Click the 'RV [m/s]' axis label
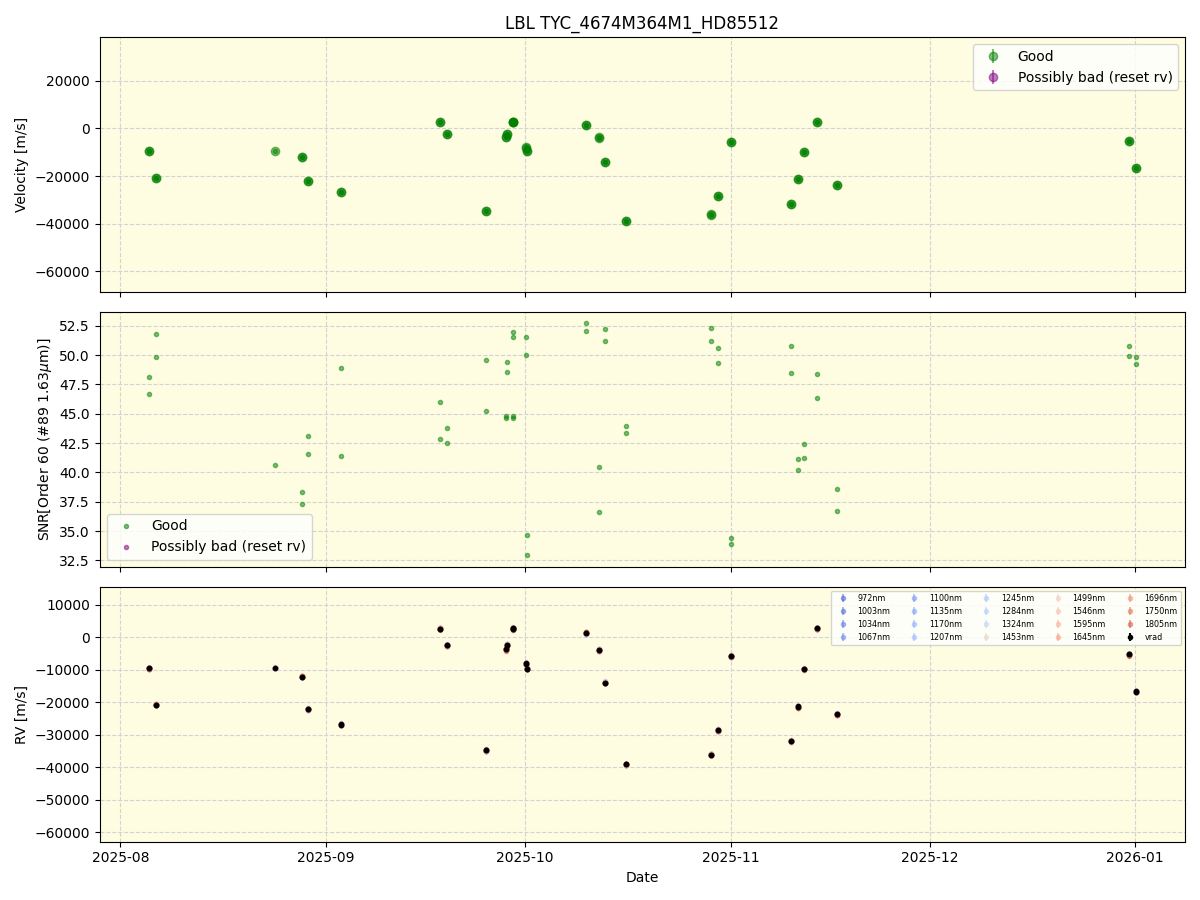The height and width of the screenshot is (900, 1200). (x=21, y=715)
